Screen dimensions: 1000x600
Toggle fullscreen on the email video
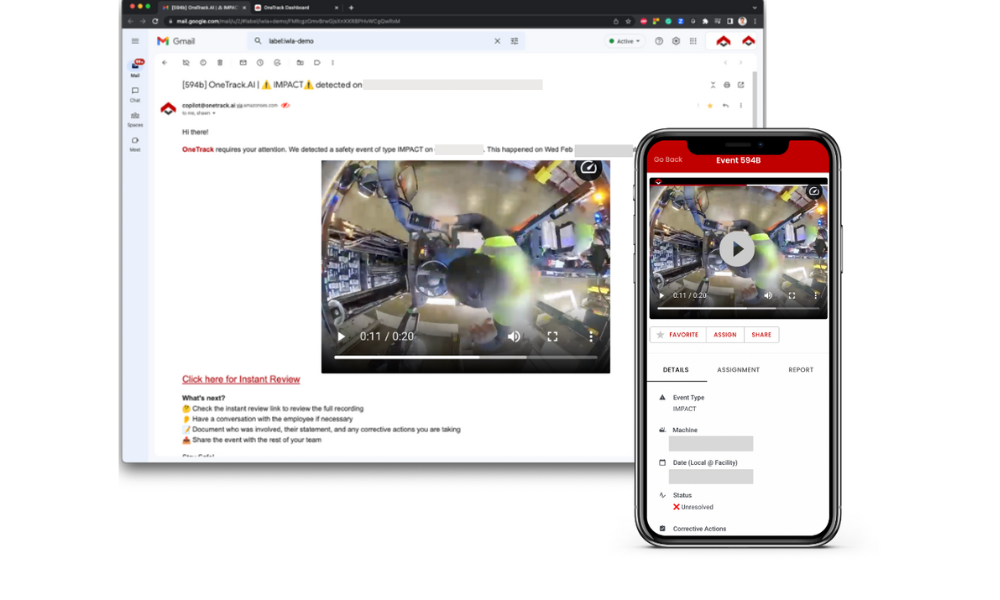pyautogui.click(x=552, y=337)
